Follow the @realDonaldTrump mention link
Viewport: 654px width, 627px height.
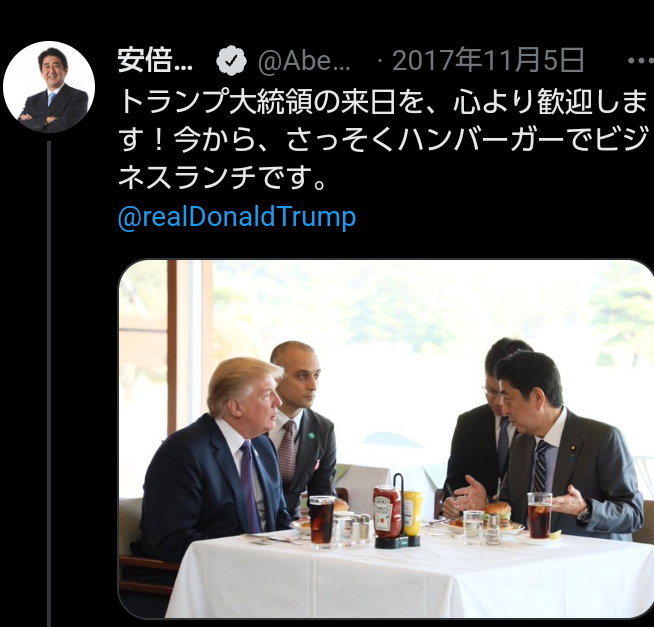click(237, 217)
